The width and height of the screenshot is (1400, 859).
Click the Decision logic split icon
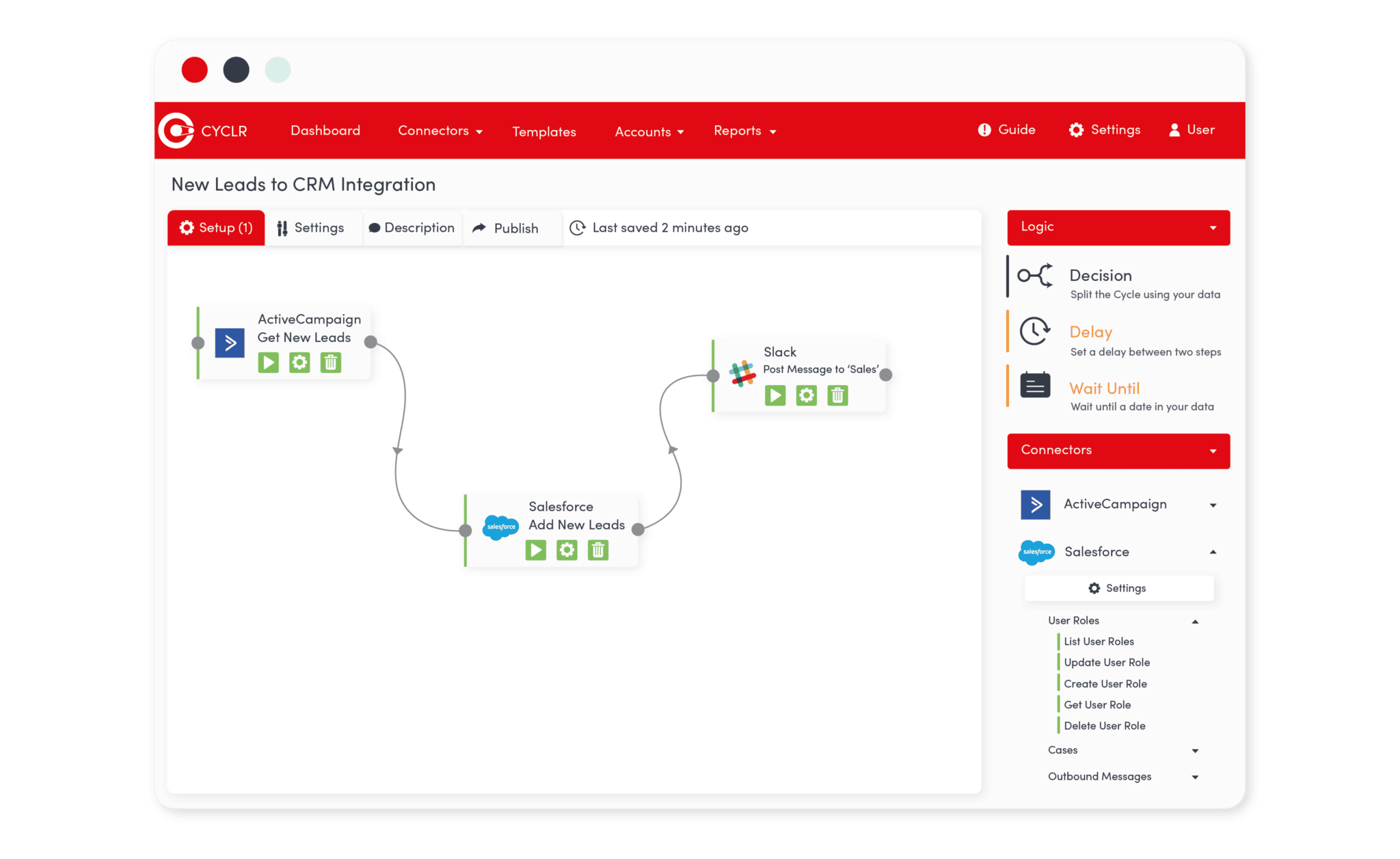pos(1035,276)
